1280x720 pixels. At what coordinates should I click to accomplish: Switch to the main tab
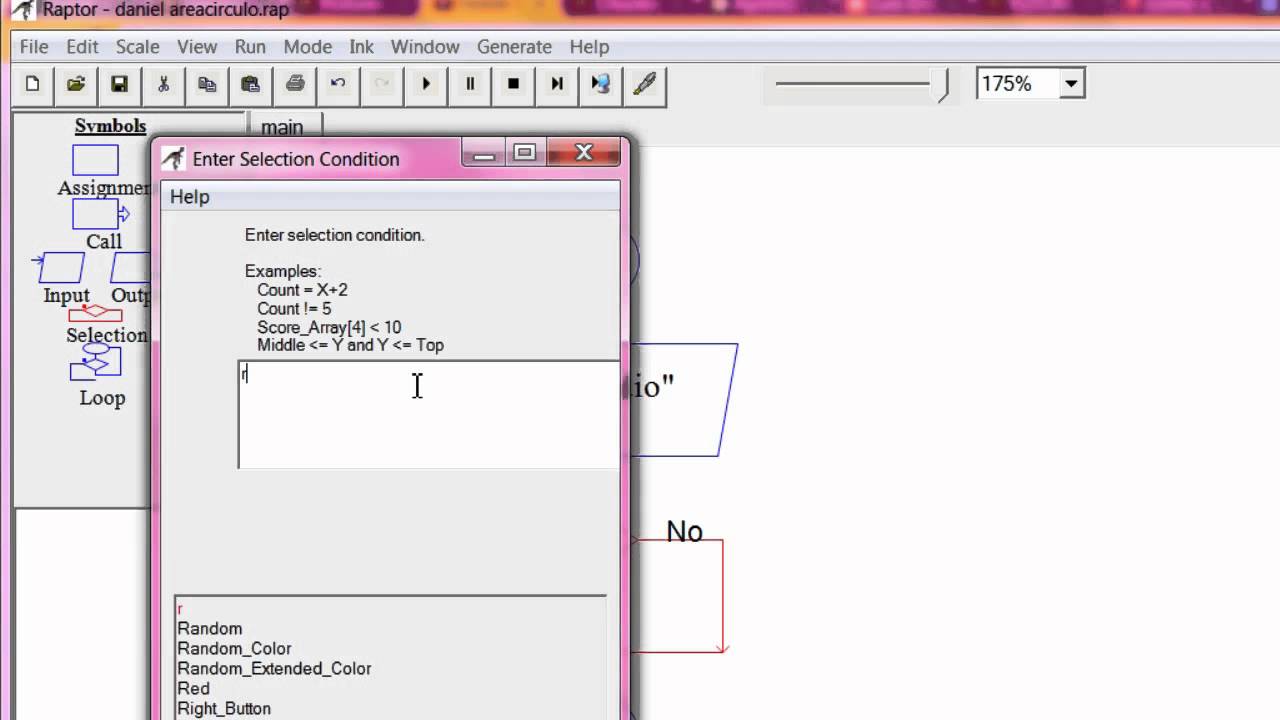point(282,127)
